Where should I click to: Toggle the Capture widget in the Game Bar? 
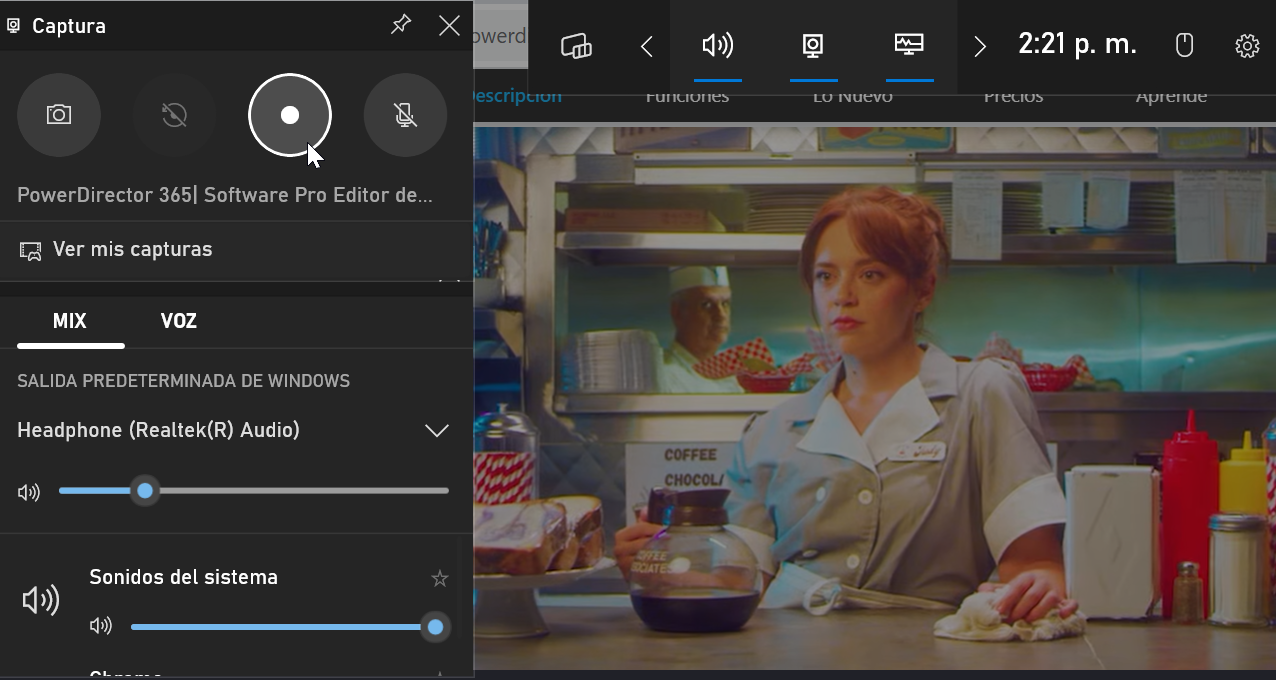813,46
